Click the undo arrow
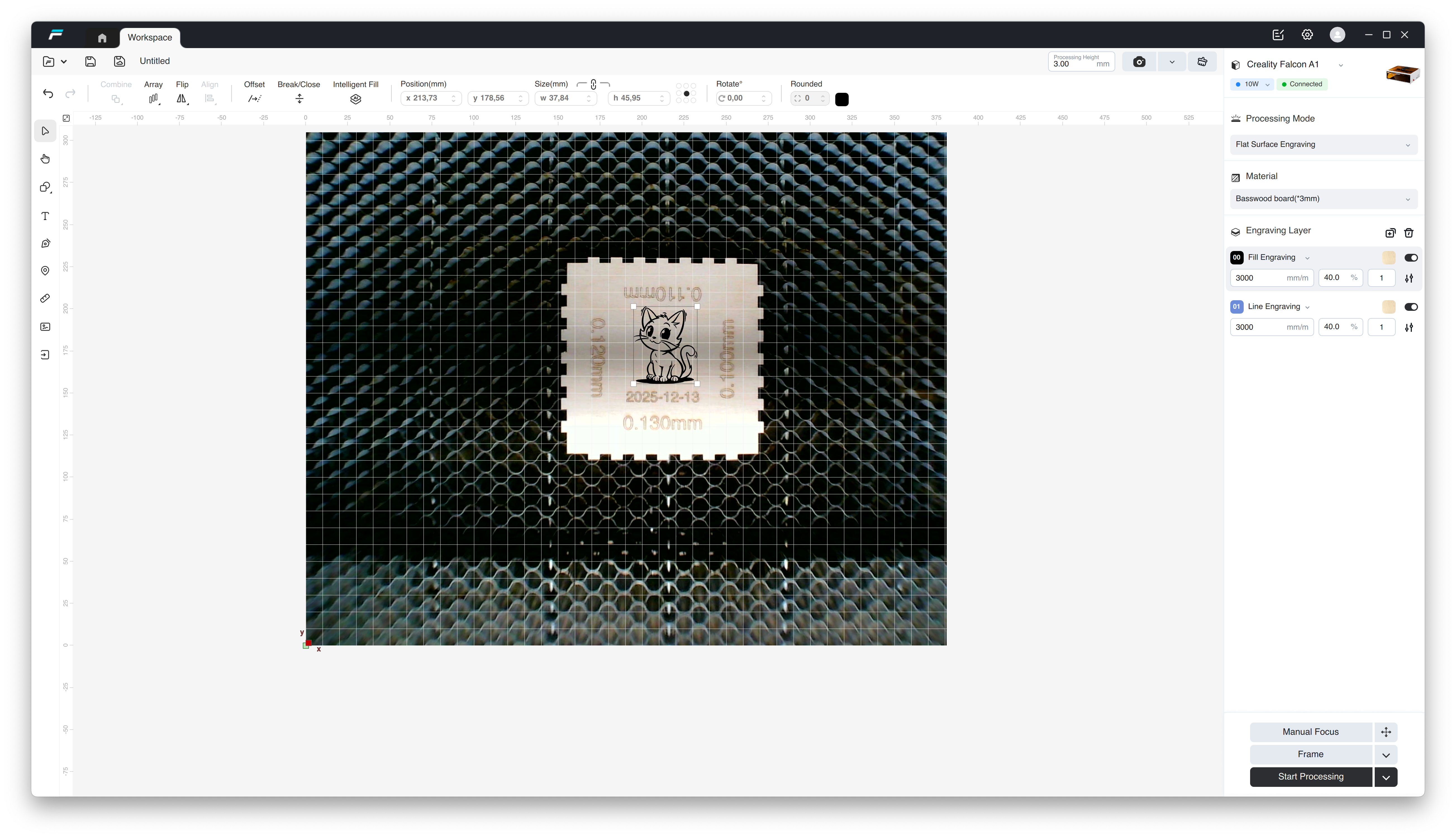The width and height of the screenshot is (1456, 838). click(x=48, y=94)
